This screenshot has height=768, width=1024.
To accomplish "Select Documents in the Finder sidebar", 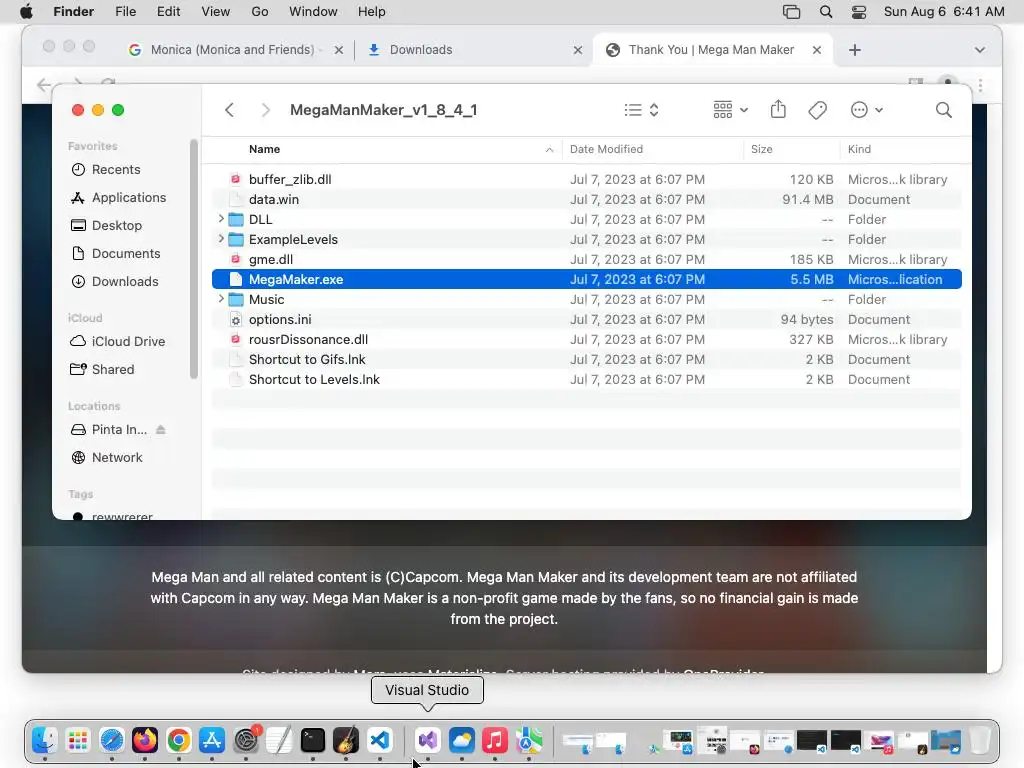I will 125,253.
